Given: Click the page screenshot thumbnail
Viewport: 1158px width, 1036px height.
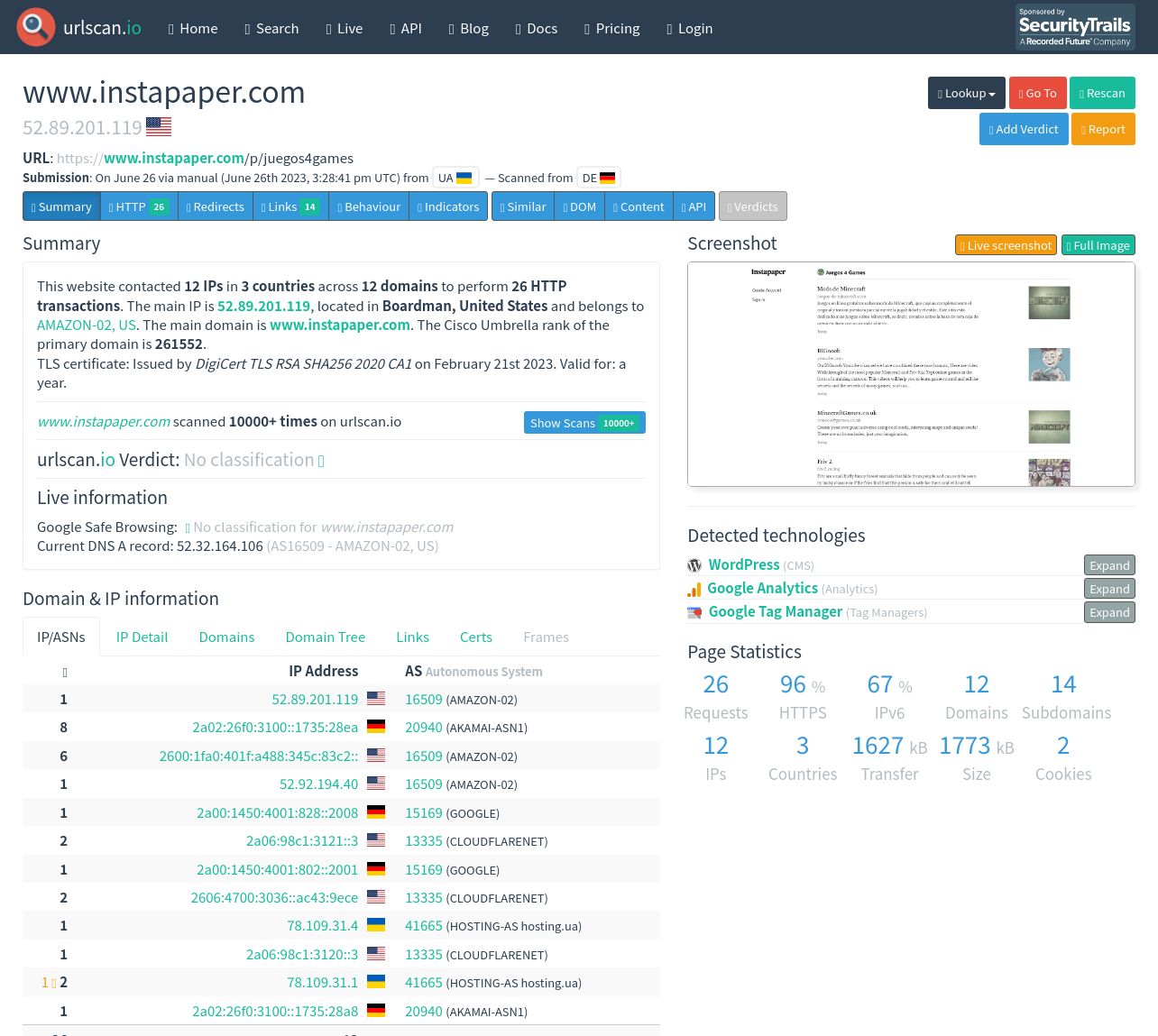Looking at the screenshot, I should click(911, 374).
